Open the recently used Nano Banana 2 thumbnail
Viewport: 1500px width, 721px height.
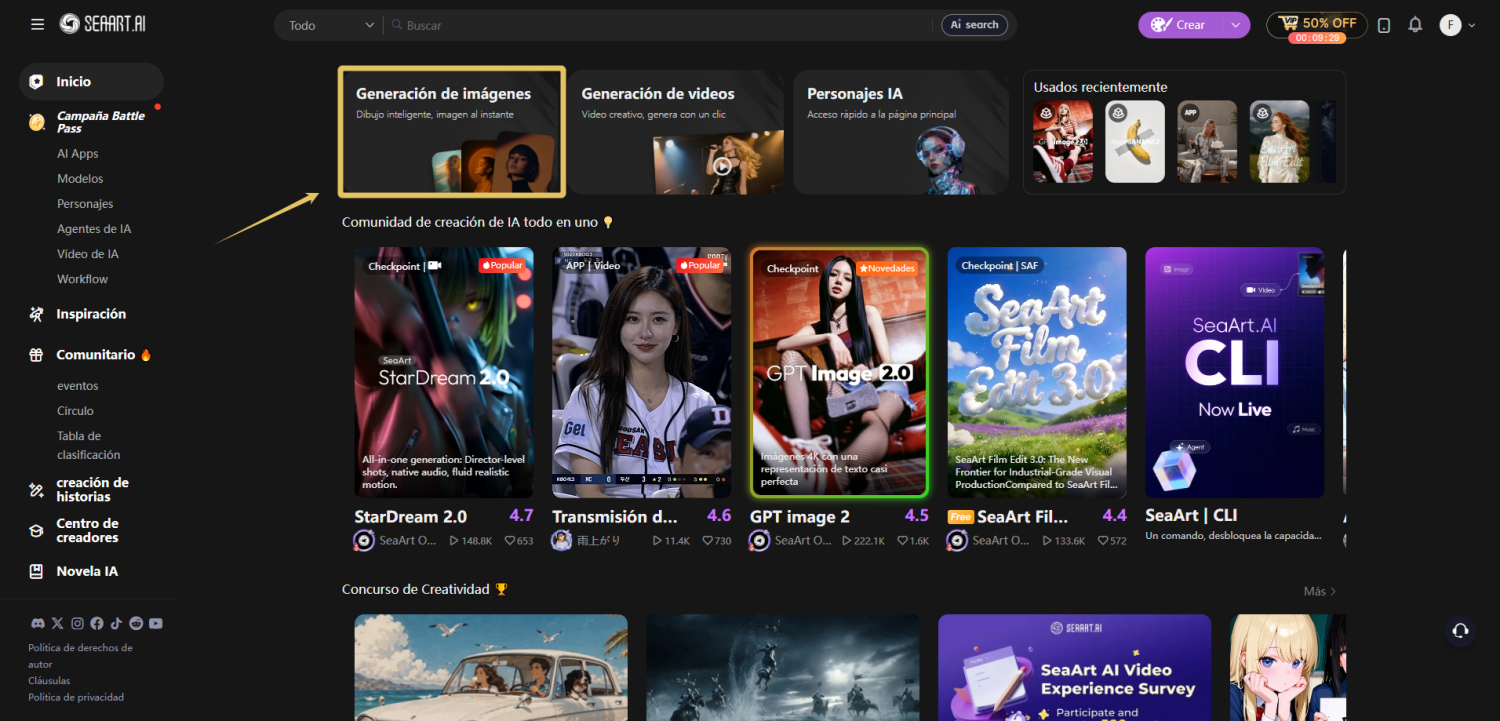pos(1135,141)
